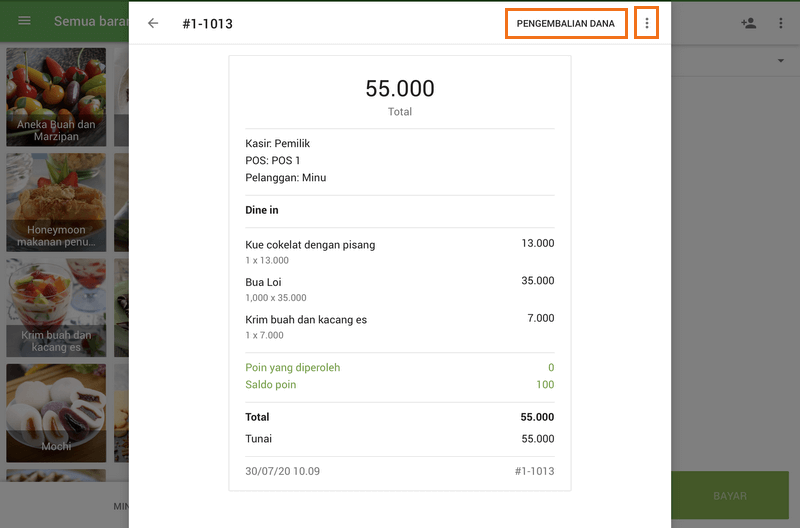Click the green BAYAR button
The width and height of the screenshot is (800, 528).
pos(729,495)
